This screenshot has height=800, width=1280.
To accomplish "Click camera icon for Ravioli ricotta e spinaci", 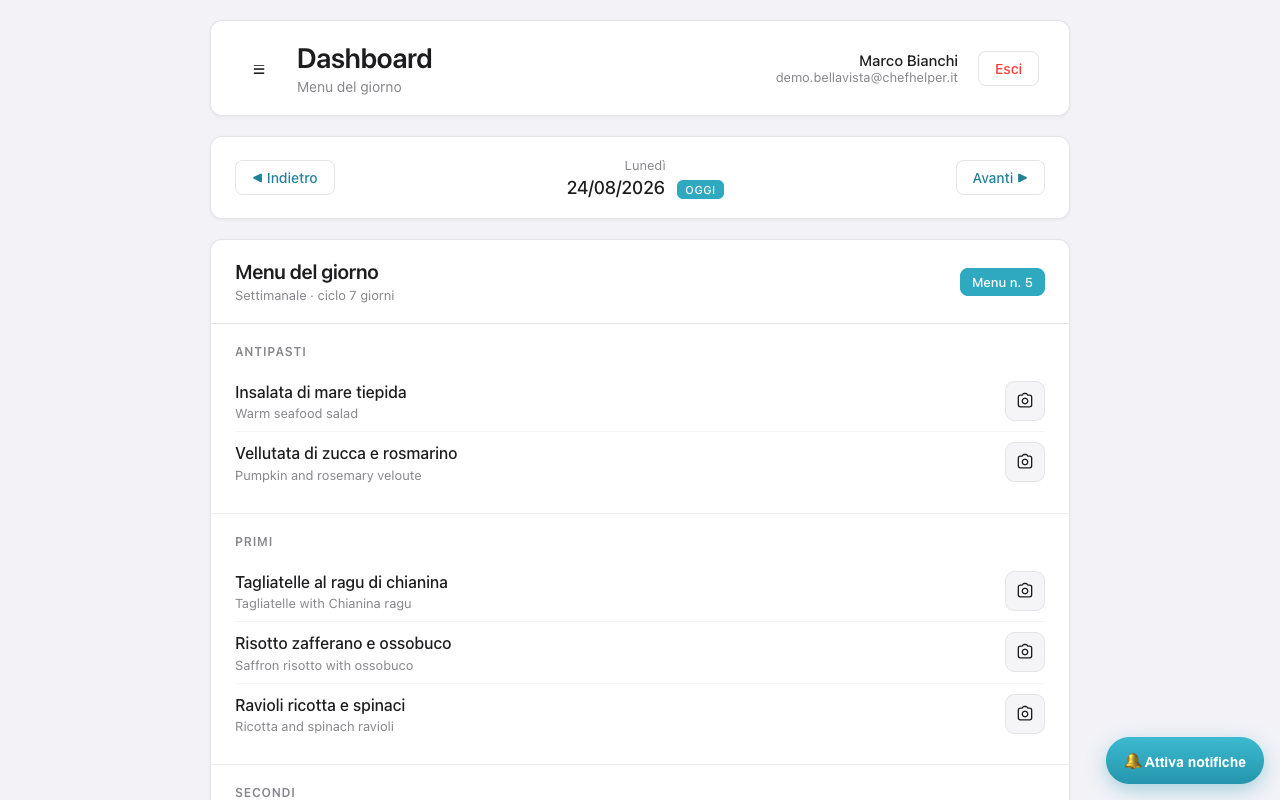I will (x=1025, y=714).
